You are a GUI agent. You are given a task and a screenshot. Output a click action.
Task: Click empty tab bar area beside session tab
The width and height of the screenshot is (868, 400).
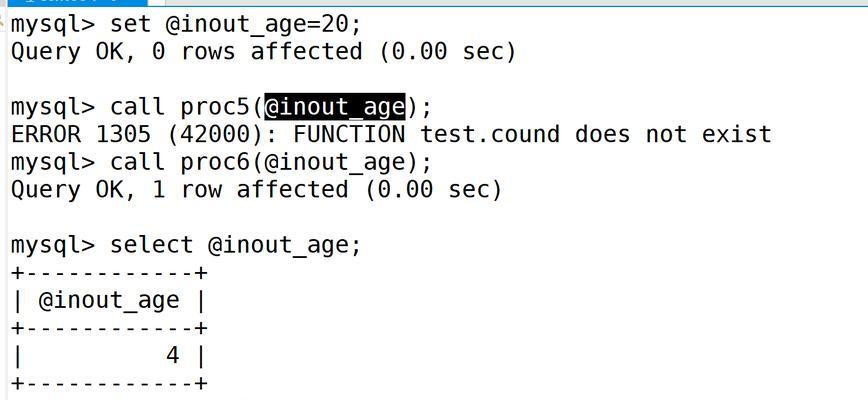click(x=498, y=2)
